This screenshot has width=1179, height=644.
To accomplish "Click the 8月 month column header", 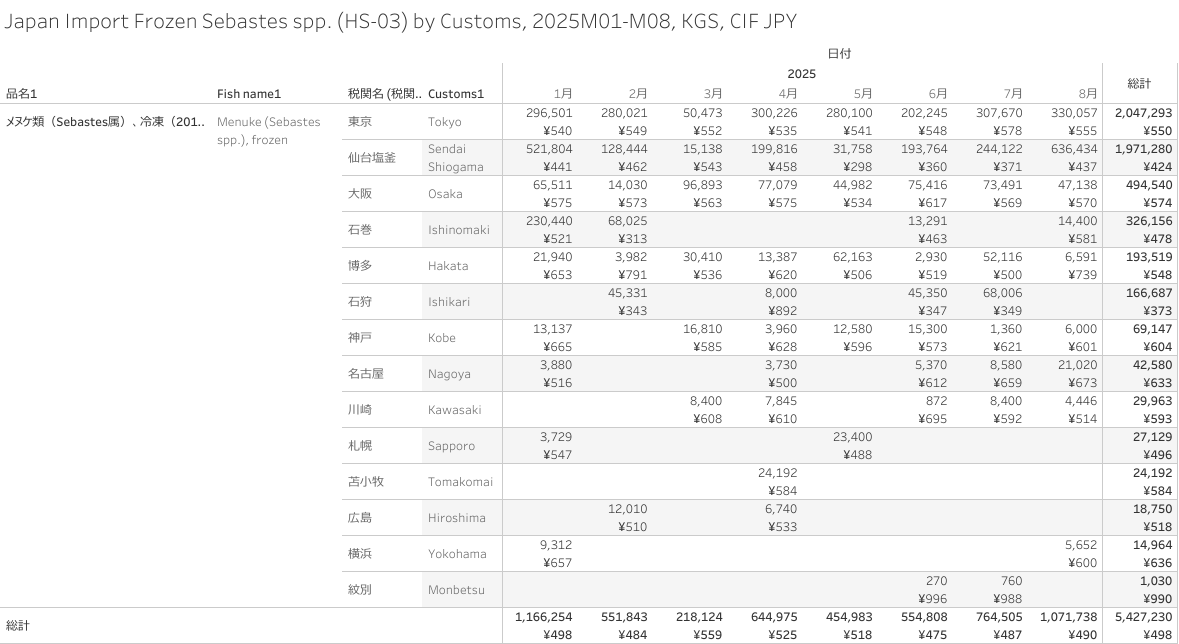I will [x=1087, y=93].
